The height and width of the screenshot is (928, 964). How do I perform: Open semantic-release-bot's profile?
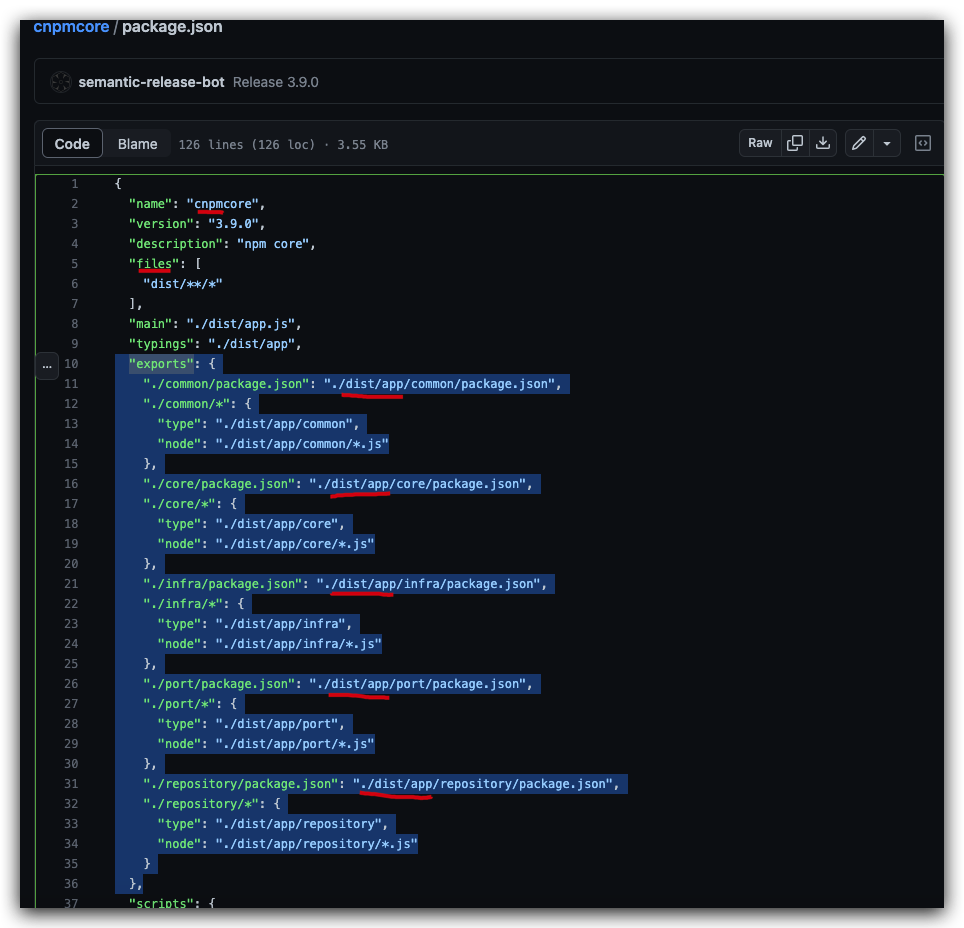(x=151, y=82)
